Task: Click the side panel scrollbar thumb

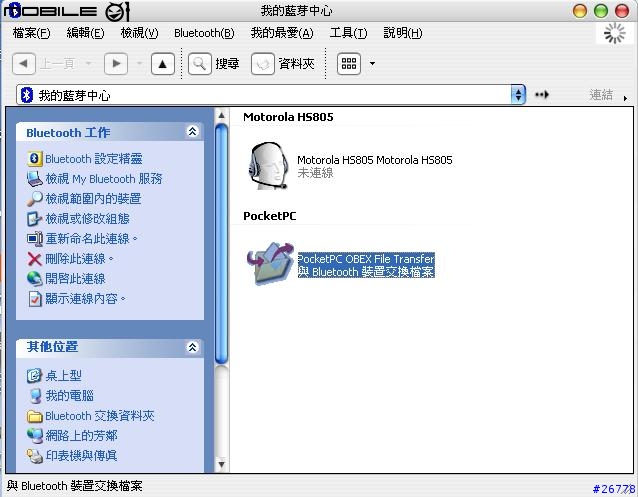Action: (x=221, y=243)
